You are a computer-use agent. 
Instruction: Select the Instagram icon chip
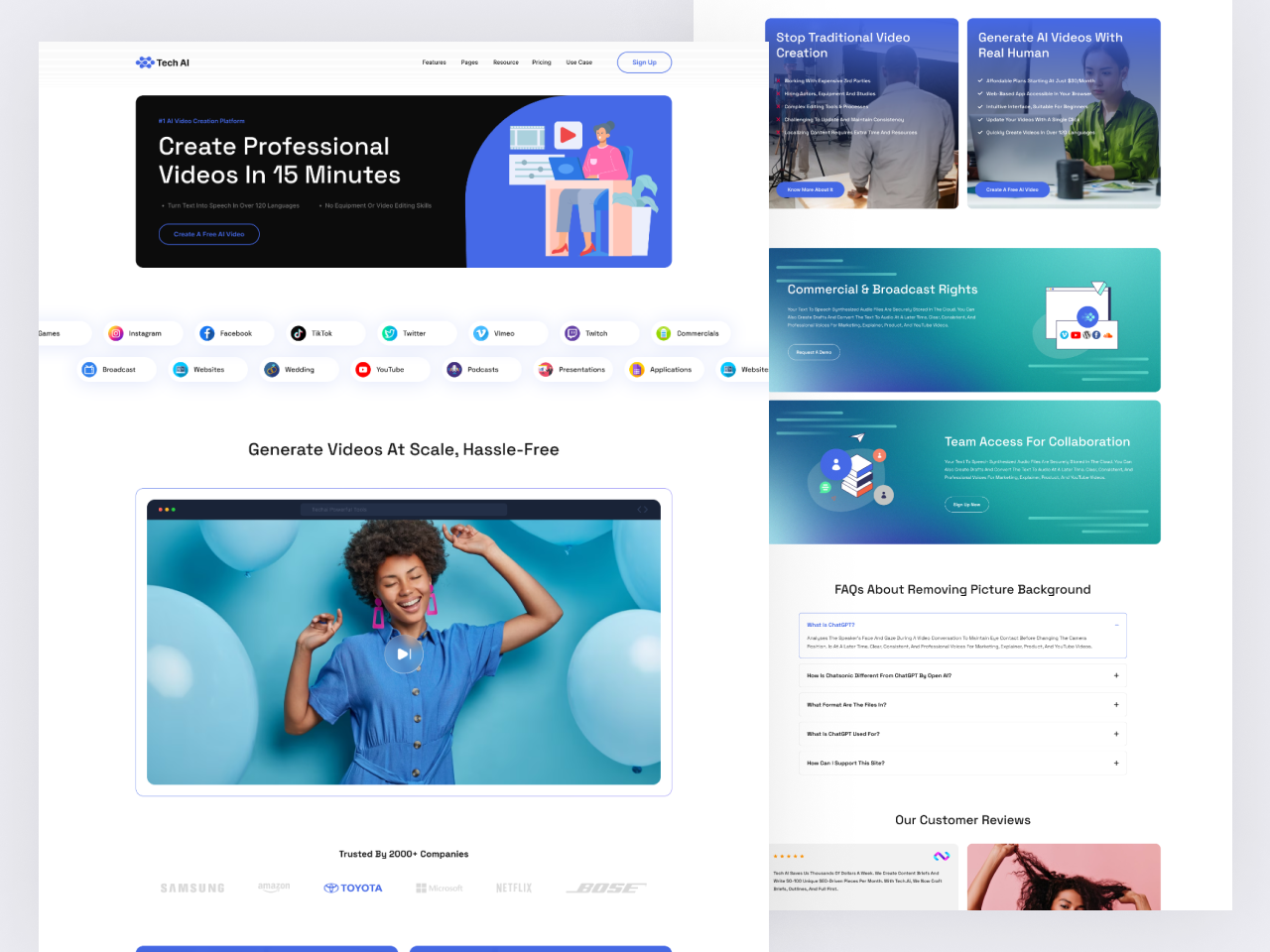pos(142,333)
